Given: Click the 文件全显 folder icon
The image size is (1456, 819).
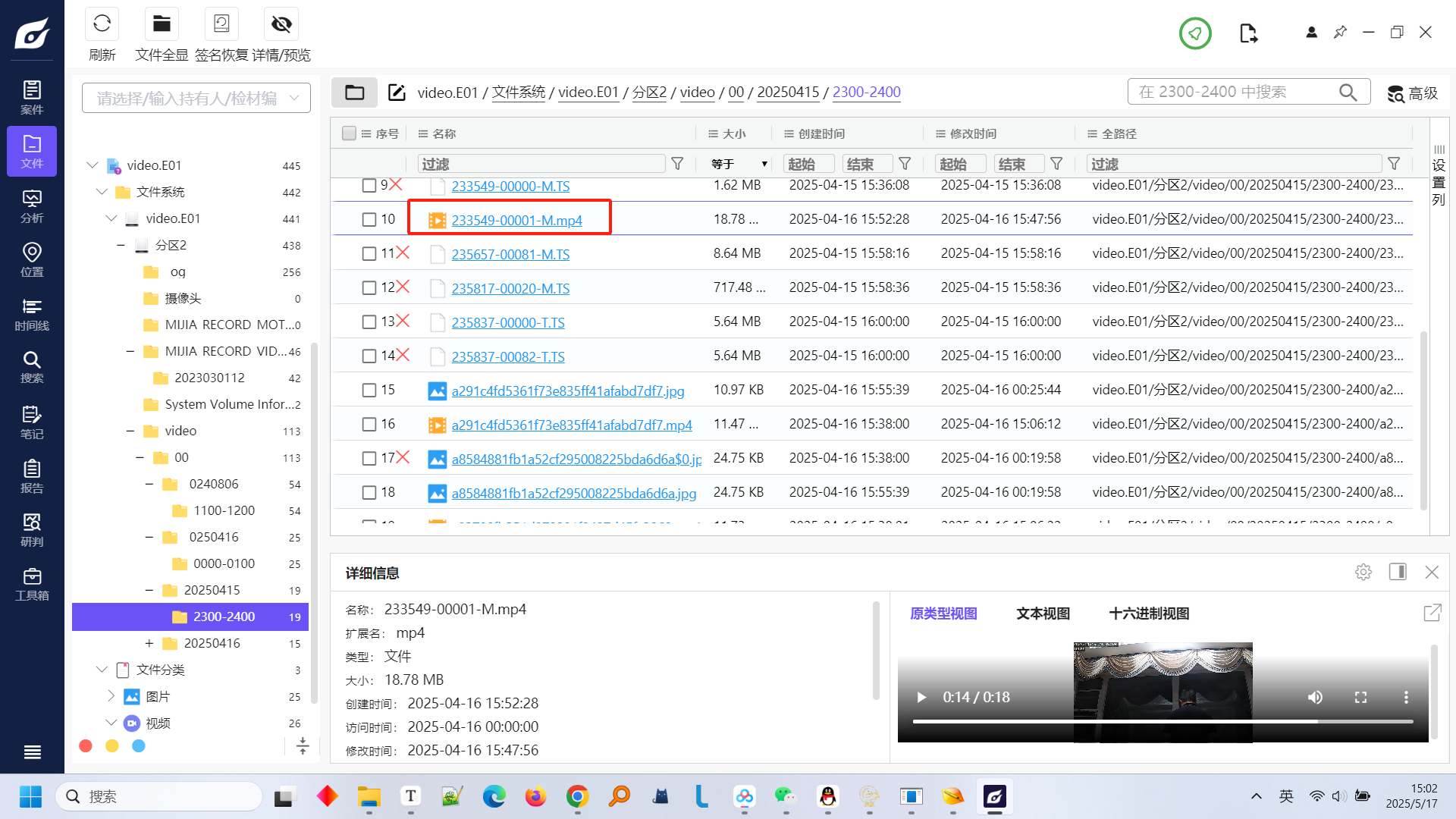Looking at the screenshot, I should (162, 24).
